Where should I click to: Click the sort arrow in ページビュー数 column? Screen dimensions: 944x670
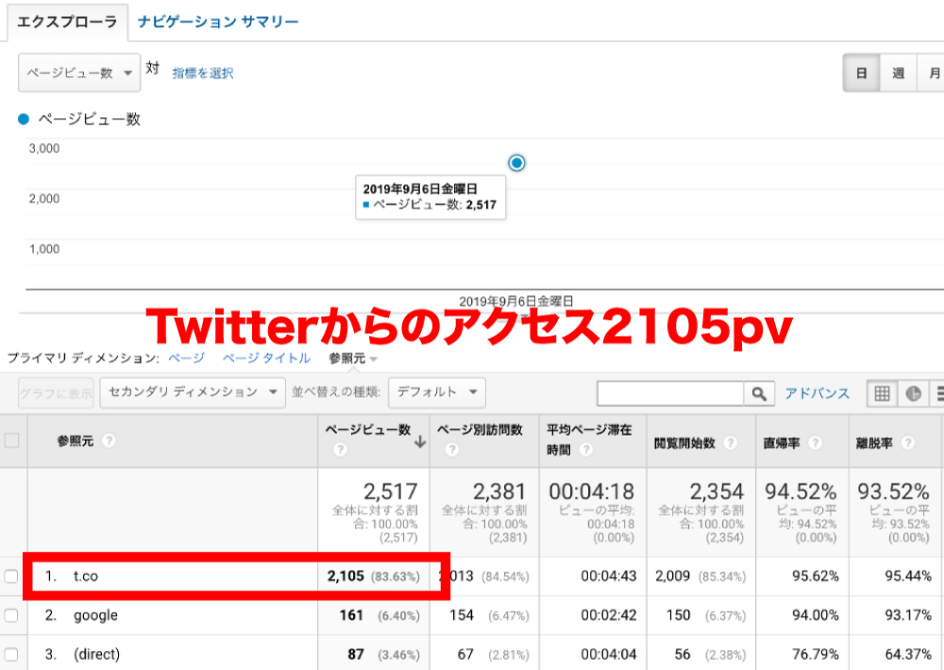tap(420, 442)
